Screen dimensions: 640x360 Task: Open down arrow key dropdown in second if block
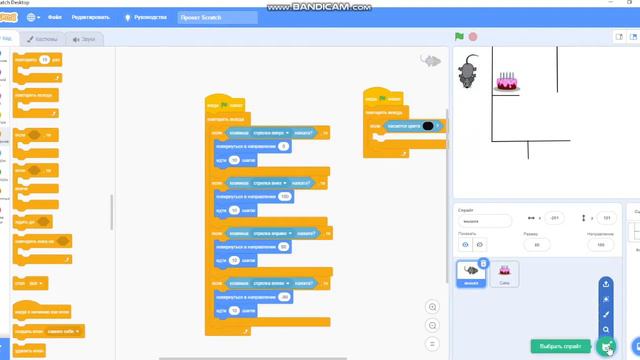269,183
